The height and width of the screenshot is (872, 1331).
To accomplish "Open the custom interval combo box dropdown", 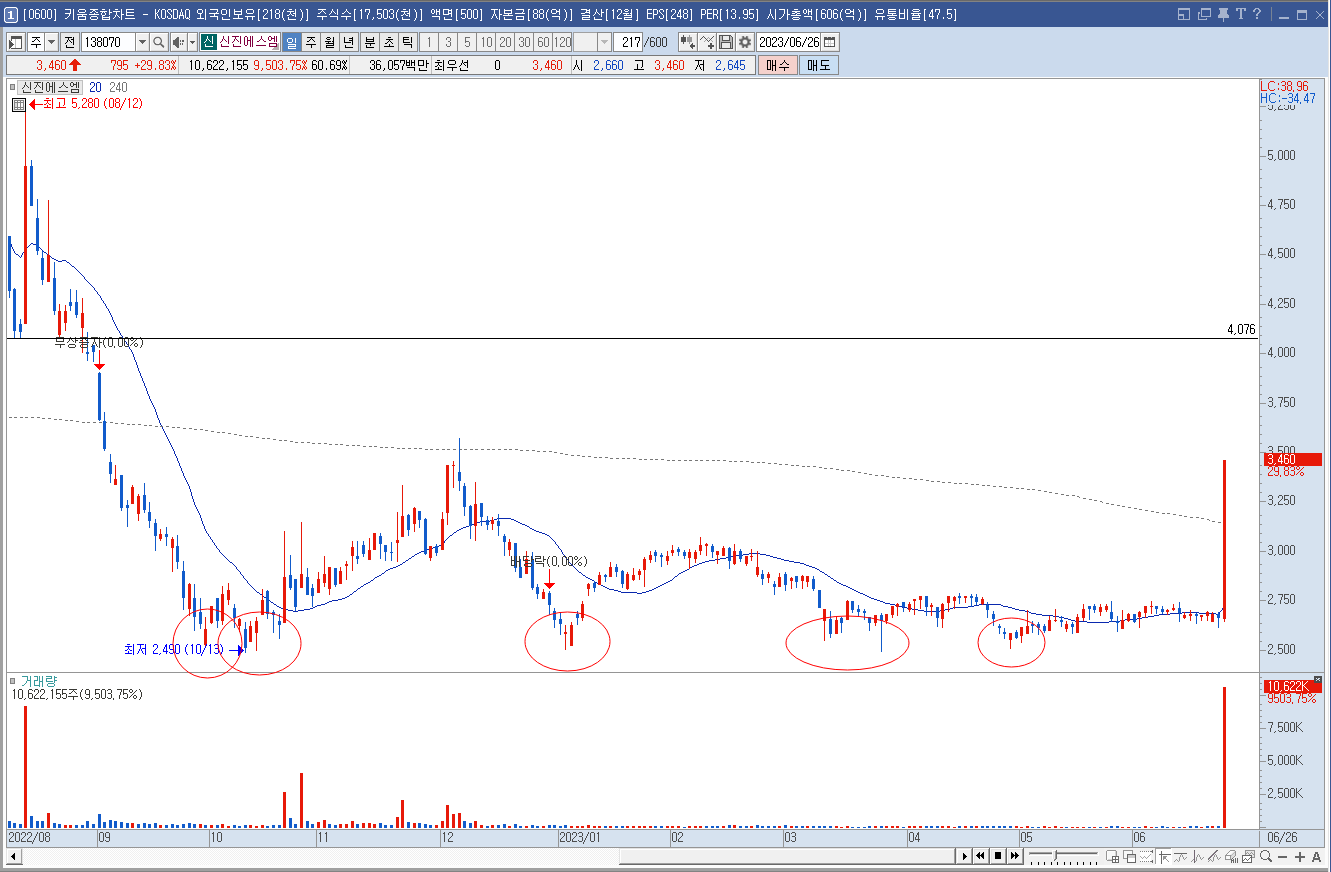I will point(604,42).
